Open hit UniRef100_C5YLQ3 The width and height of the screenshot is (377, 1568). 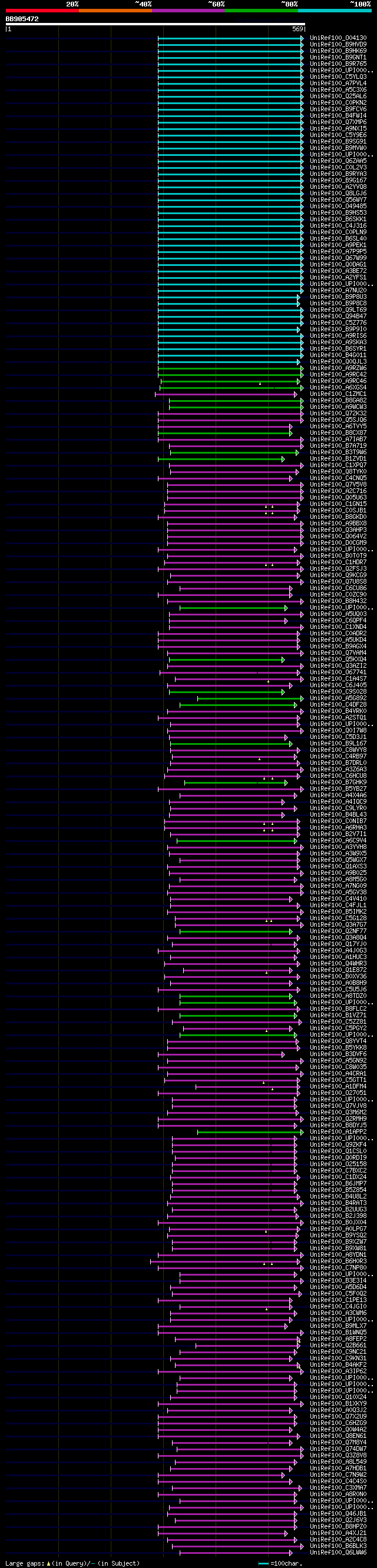point(338,77)
